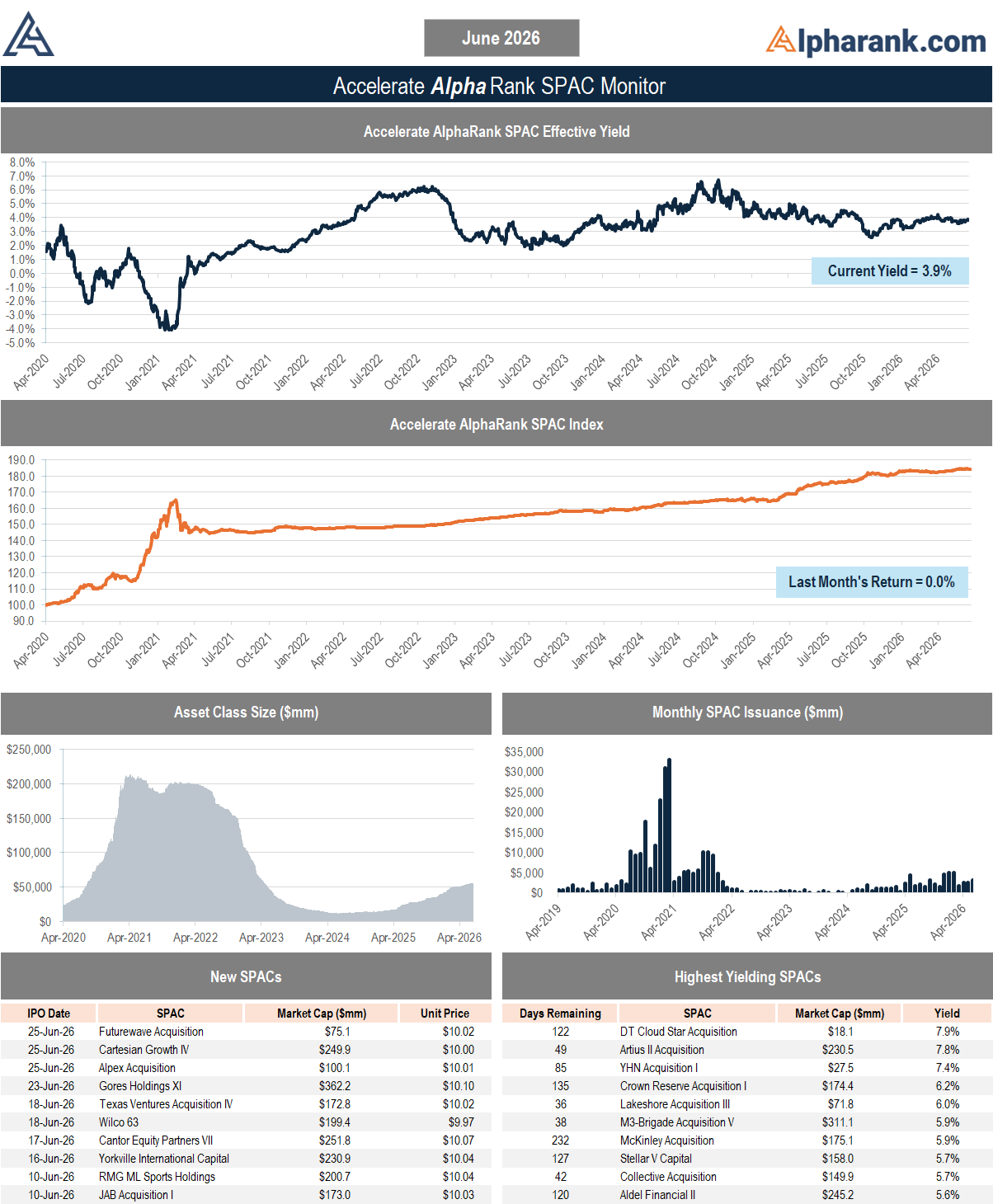The height and width of the screenshot is (1204, 993).
Task: Click the $250,000 axis label in Asset Class Size
Action: [x=29, y=750]
